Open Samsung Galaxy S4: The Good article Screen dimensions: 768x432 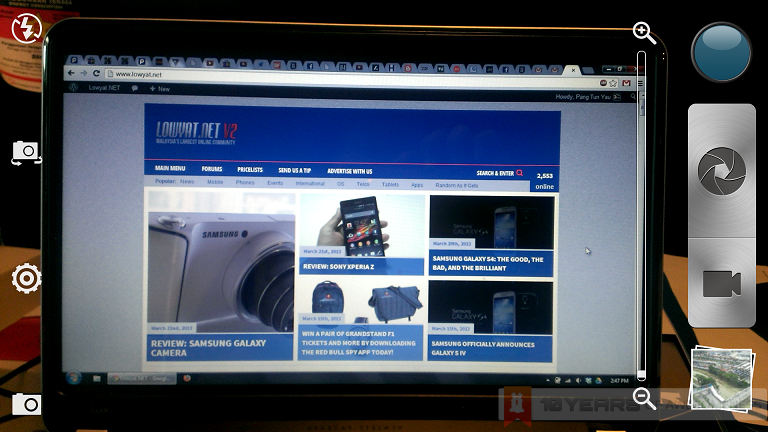coord(488,264)
